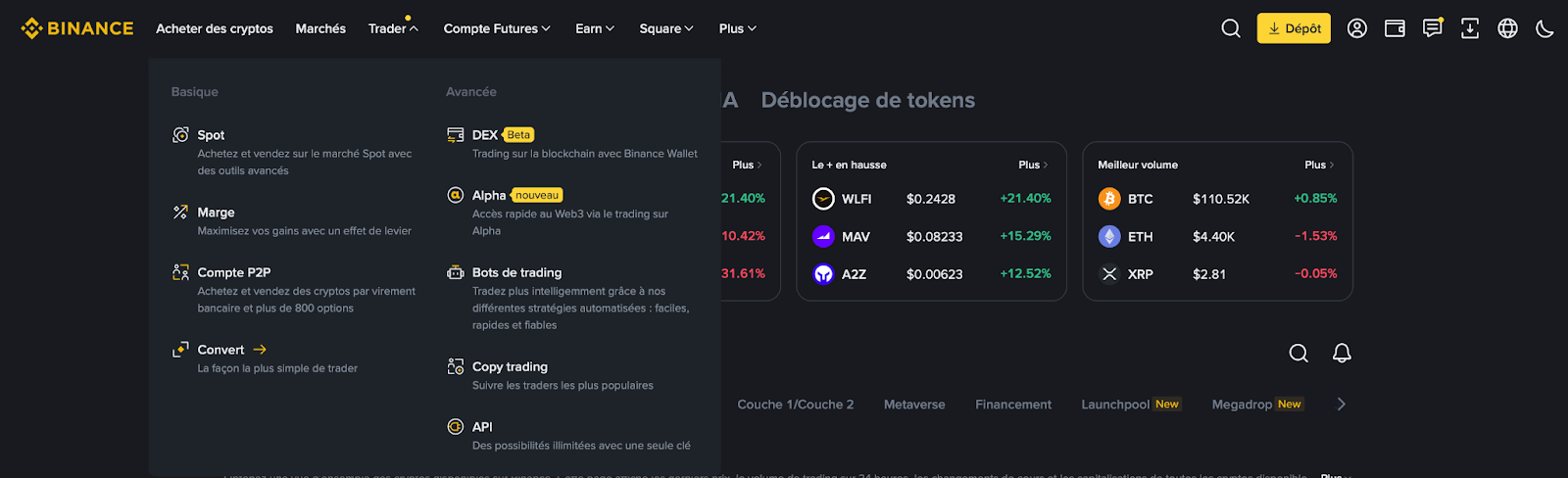Select Launchpool category tab
This screenshot has width=1568, height=478.
pyautogui.click(x=1131, y=405)
